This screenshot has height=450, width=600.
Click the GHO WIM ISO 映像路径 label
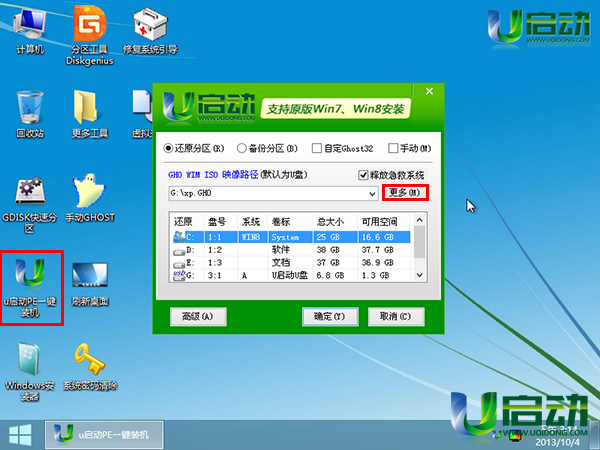[213, 175]
